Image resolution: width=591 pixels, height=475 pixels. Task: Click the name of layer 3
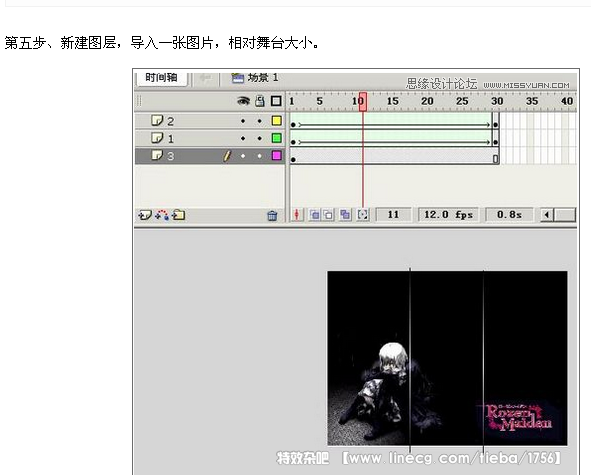point(171,156)
